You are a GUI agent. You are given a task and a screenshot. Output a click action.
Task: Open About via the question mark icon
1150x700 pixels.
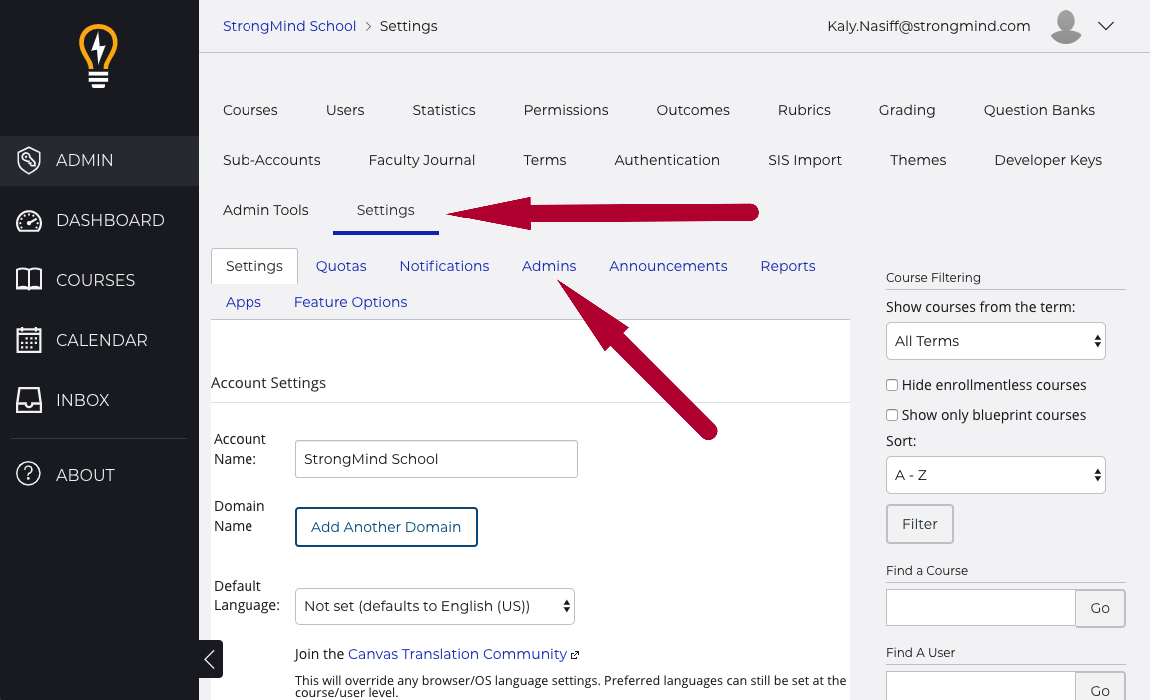[29, 475]
